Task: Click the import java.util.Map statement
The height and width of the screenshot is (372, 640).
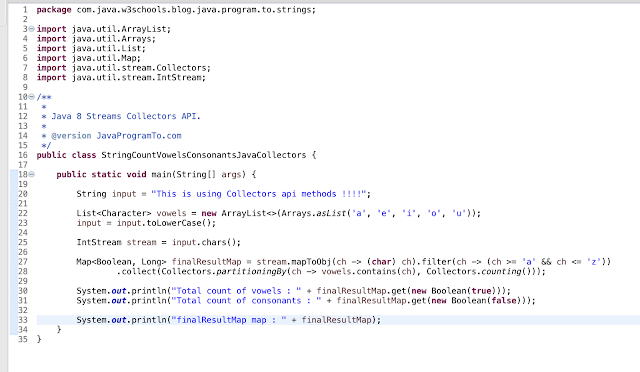Action: (89, 58)
